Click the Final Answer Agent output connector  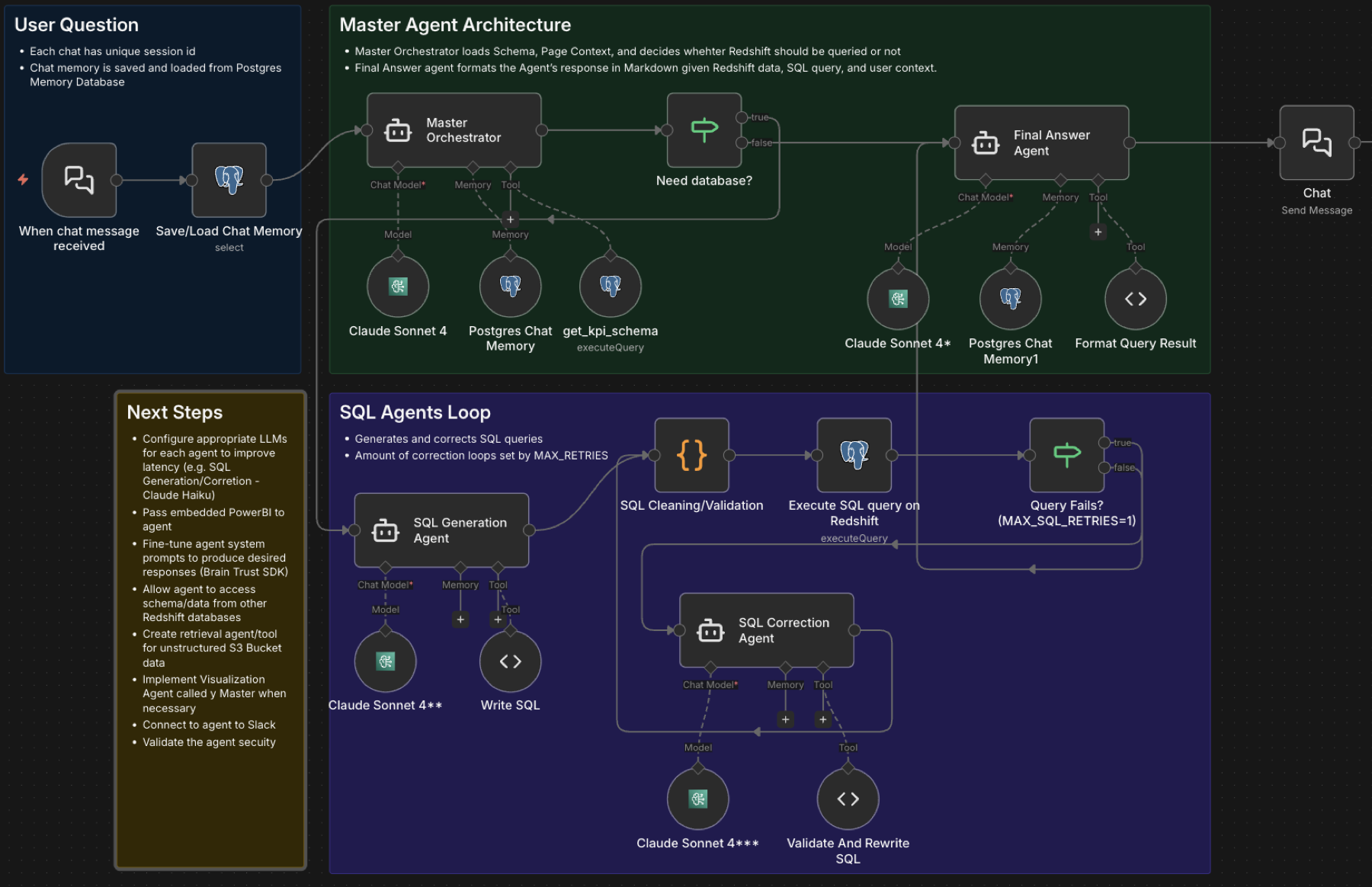click(x=1130, y=142)
